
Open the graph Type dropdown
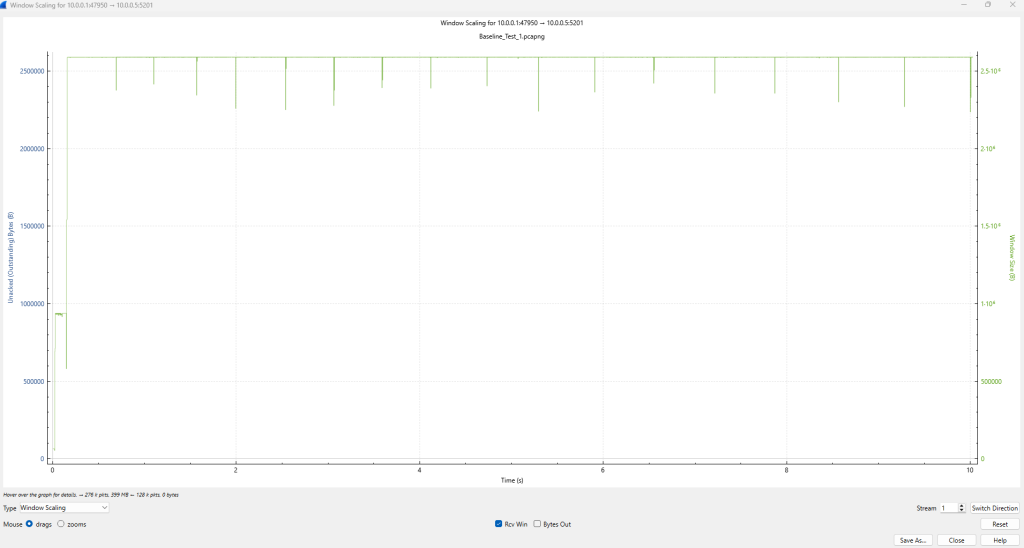coord(64,508)
